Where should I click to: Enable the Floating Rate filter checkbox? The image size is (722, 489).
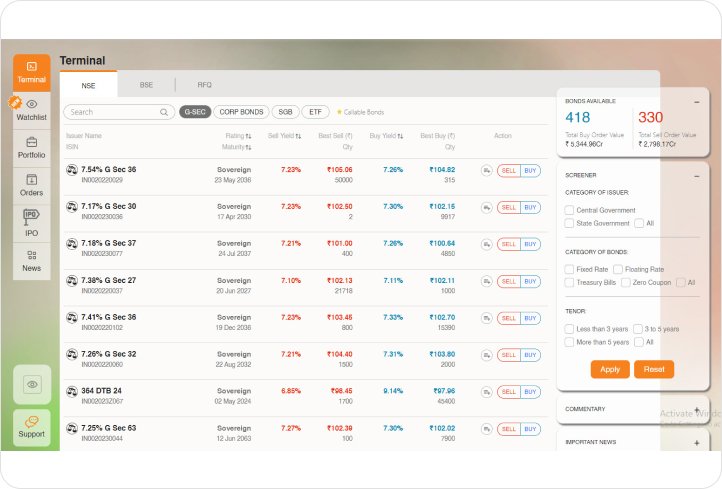coord(618,269)
